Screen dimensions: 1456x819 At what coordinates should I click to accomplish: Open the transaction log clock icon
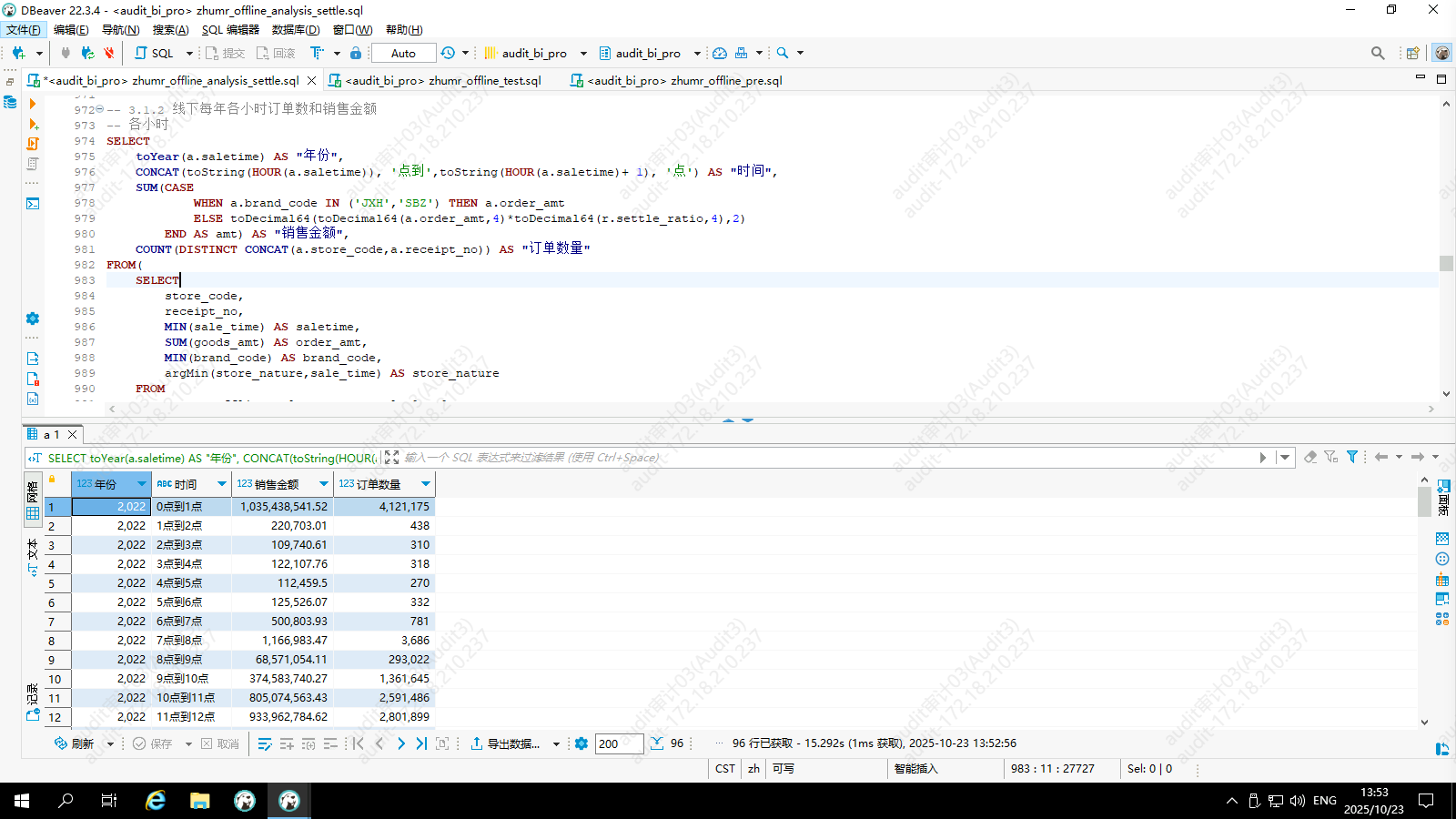(448, 53)
